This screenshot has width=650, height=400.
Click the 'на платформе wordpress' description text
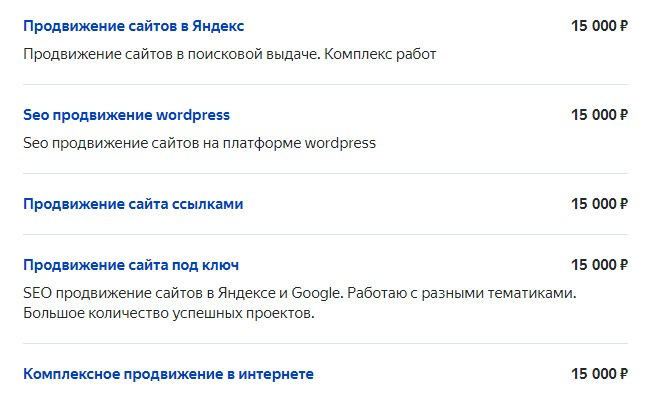point(300,143)
